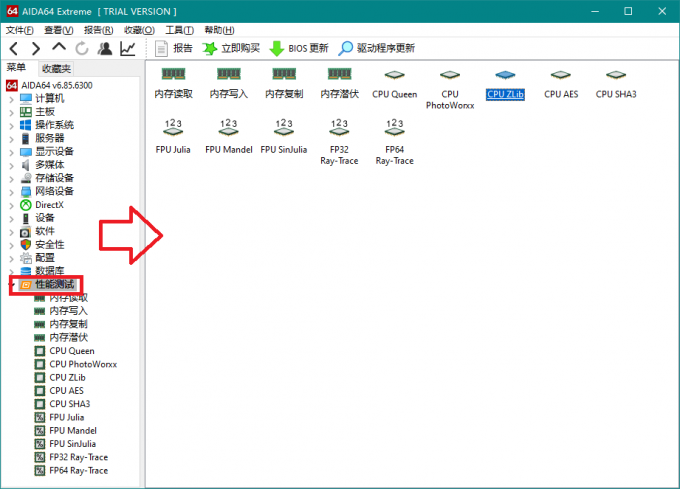The width and height of the screenshot is (680, 489).
Task: Click the BIOS 更新 button
Action: 298,48
